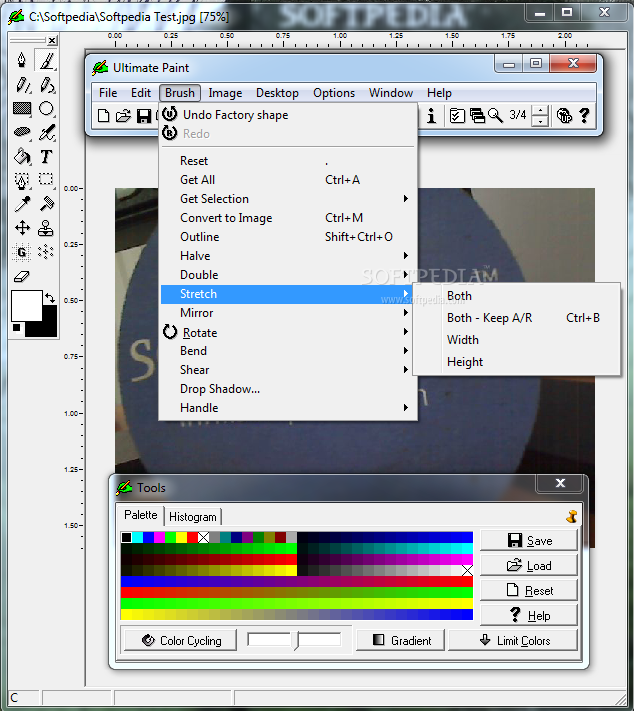Toggle the dotted G grid tool

click(x=22, y=252)
